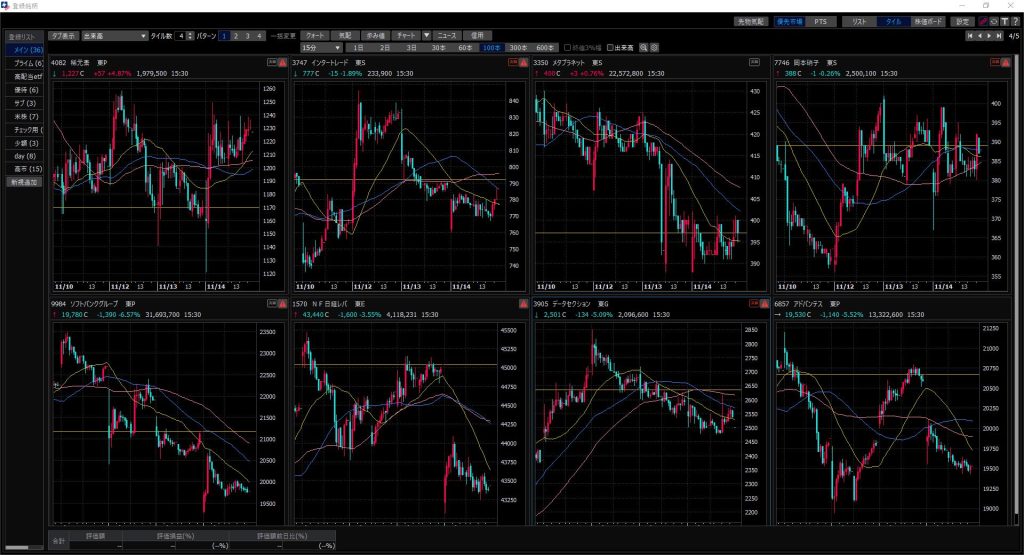Viewport: 1024px width, 555px height.
Task: Increase タイル数 with the spinner arrows
Action: 190,33
